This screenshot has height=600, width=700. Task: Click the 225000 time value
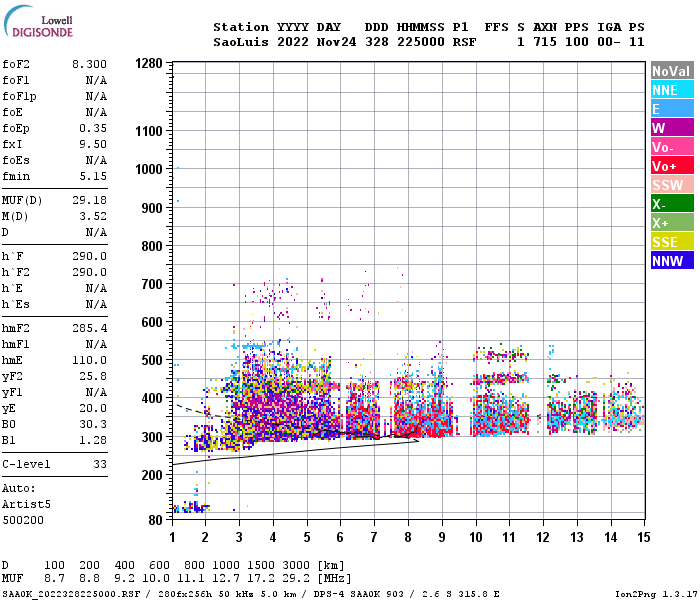tap(421, 42)
